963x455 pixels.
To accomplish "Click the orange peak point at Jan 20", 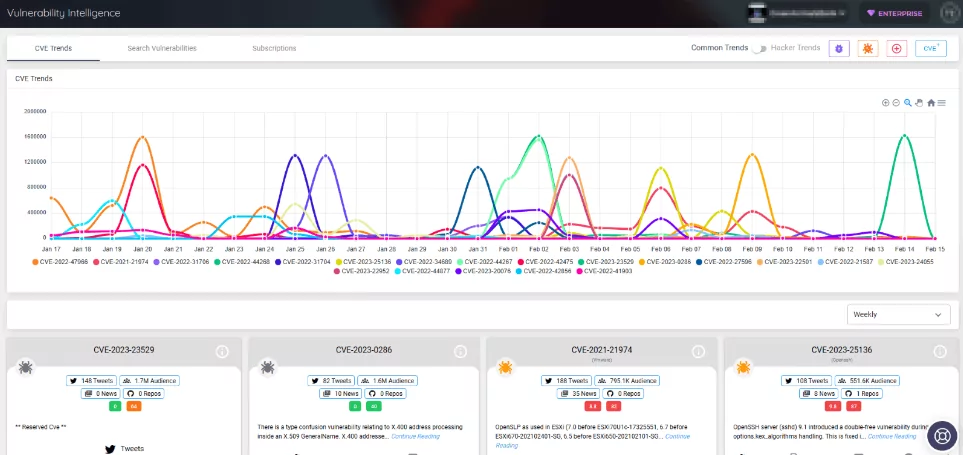I will 142,137.
